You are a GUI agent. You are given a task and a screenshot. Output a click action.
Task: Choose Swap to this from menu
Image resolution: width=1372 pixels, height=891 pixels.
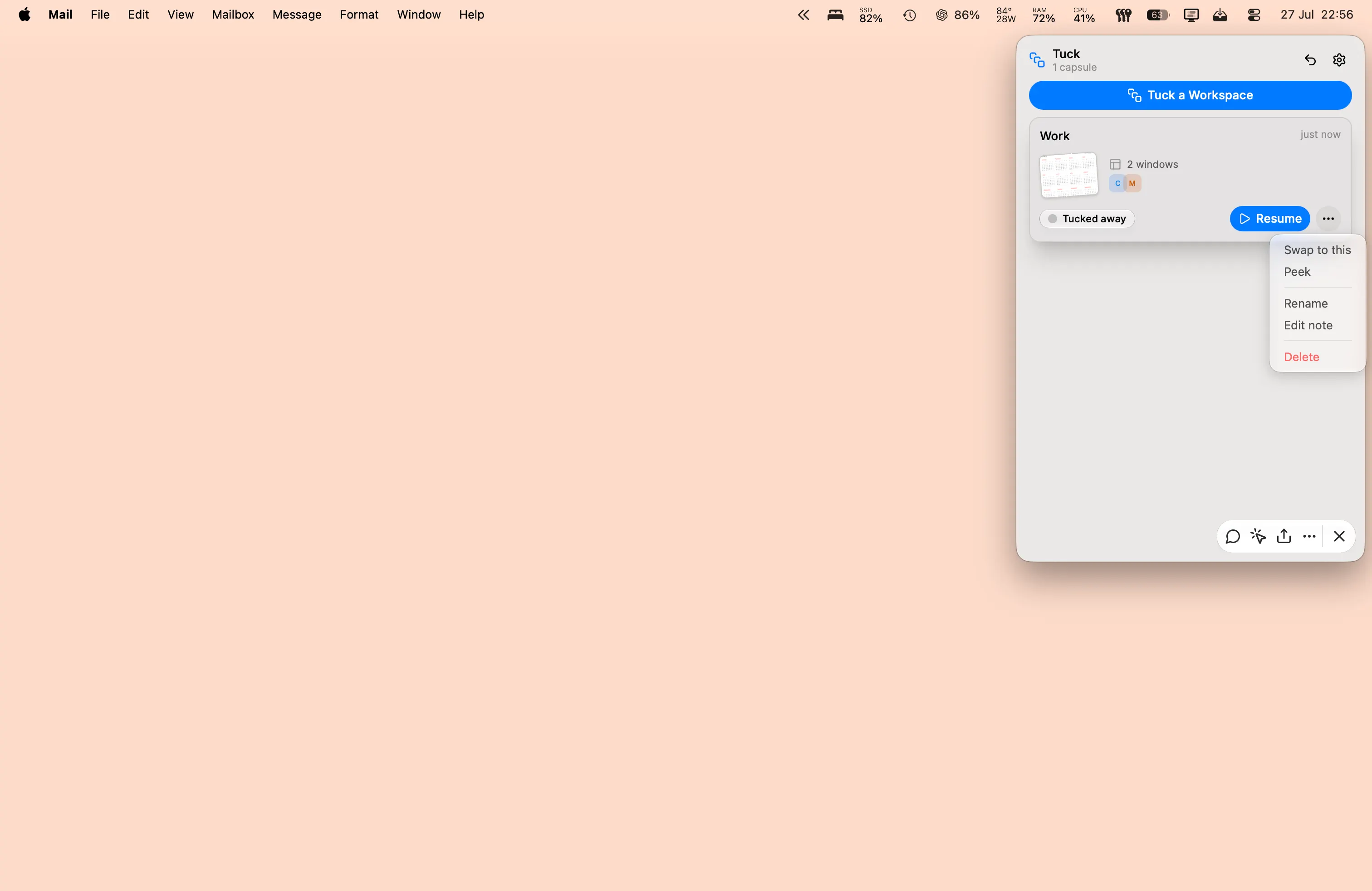click(1317, 250)
